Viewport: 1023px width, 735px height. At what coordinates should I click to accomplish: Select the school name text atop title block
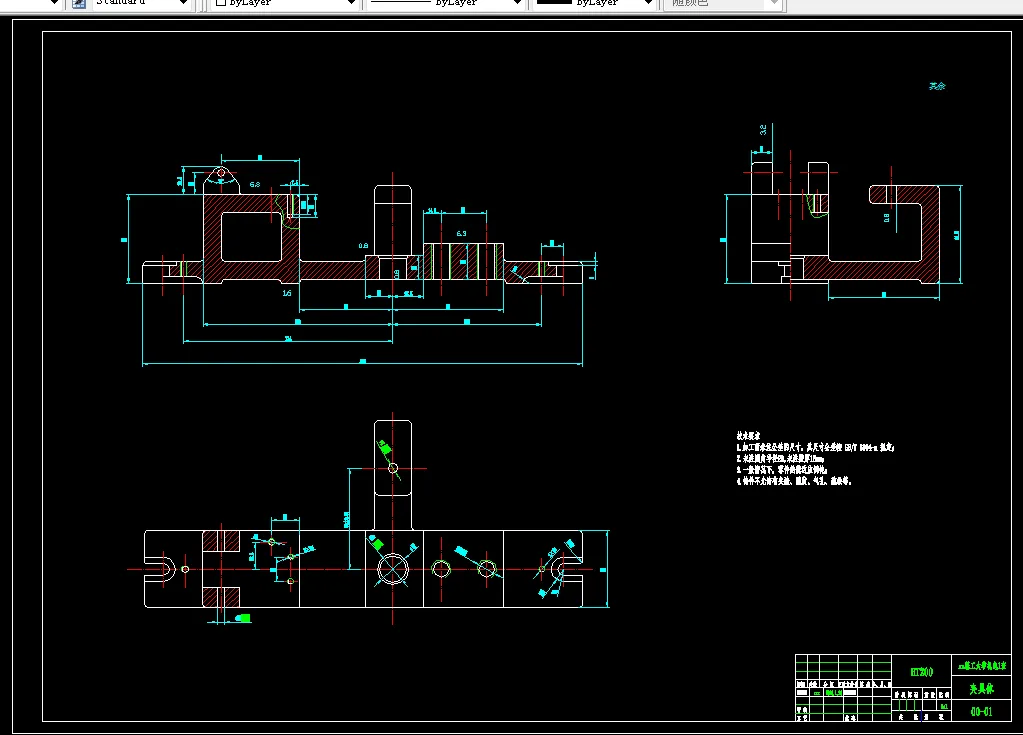pos(981,666)
